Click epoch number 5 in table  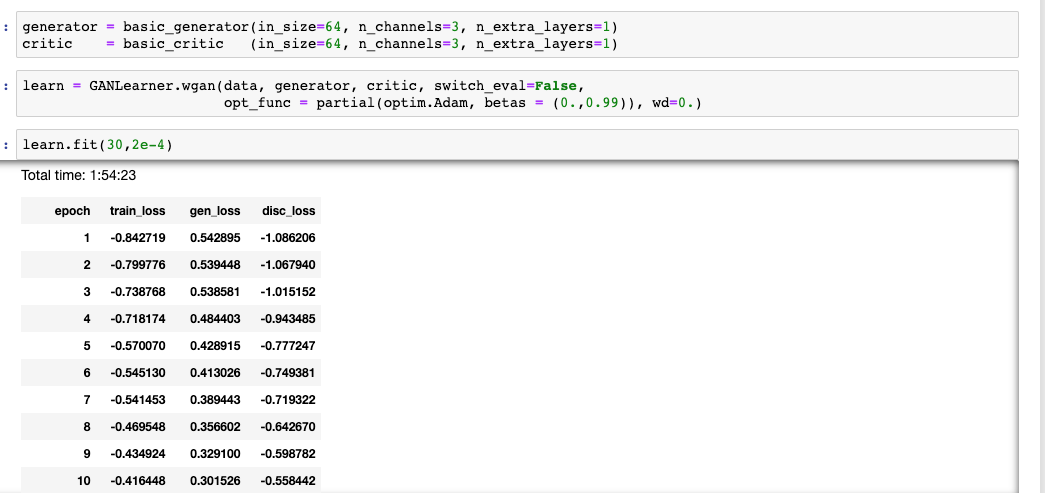click(x=87, y=346)
